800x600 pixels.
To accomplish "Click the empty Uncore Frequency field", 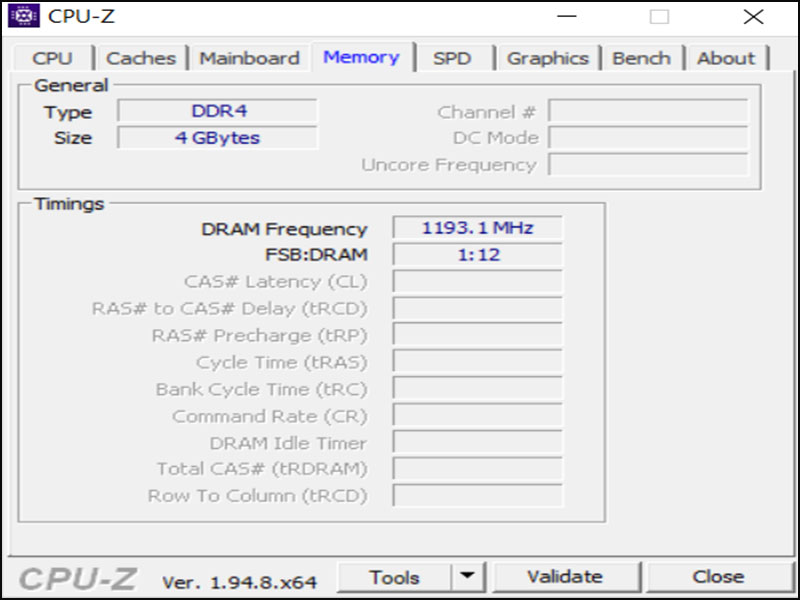I will (648, 165).
